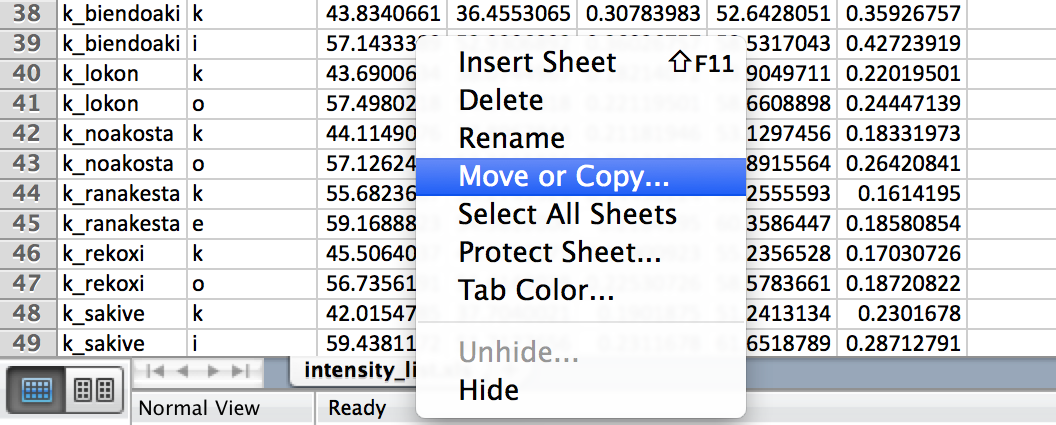The image size is (1056, 425).
Task: Jump to first sheet tab arrow
Action: click(155, 371)
